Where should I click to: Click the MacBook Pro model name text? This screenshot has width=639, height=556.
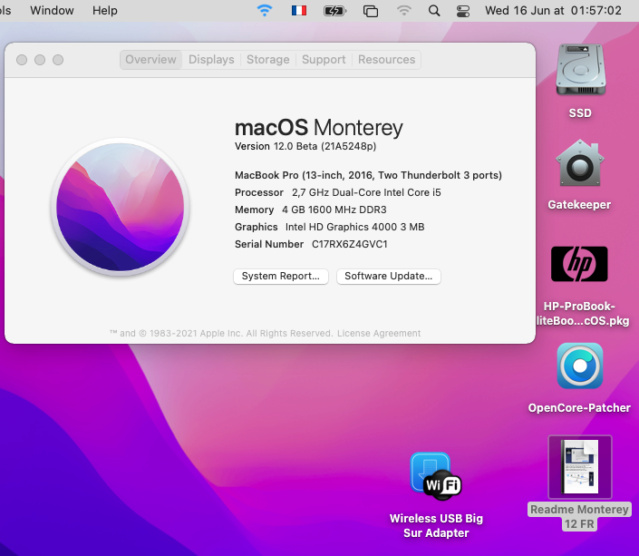coord(368,175)
